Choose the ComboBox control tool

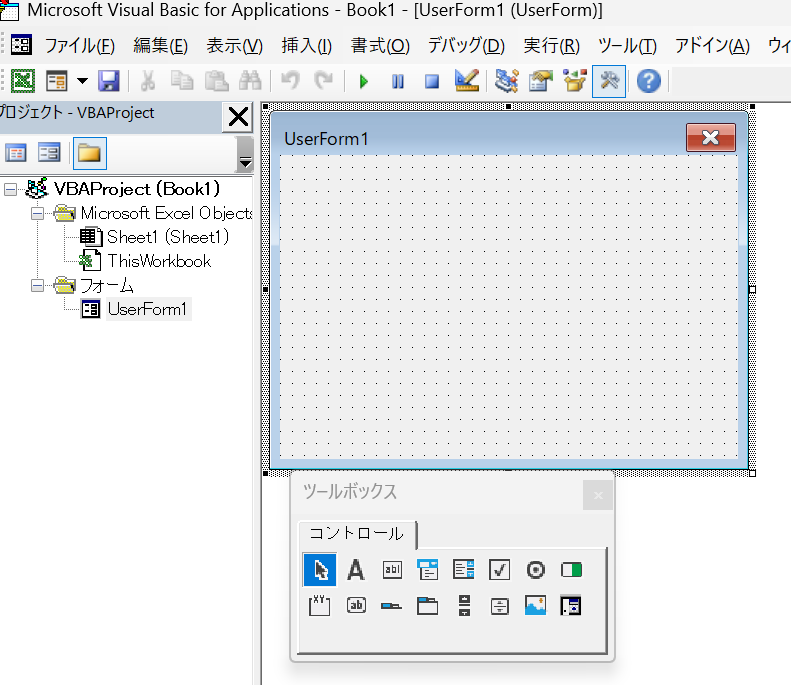coord(428,570)
